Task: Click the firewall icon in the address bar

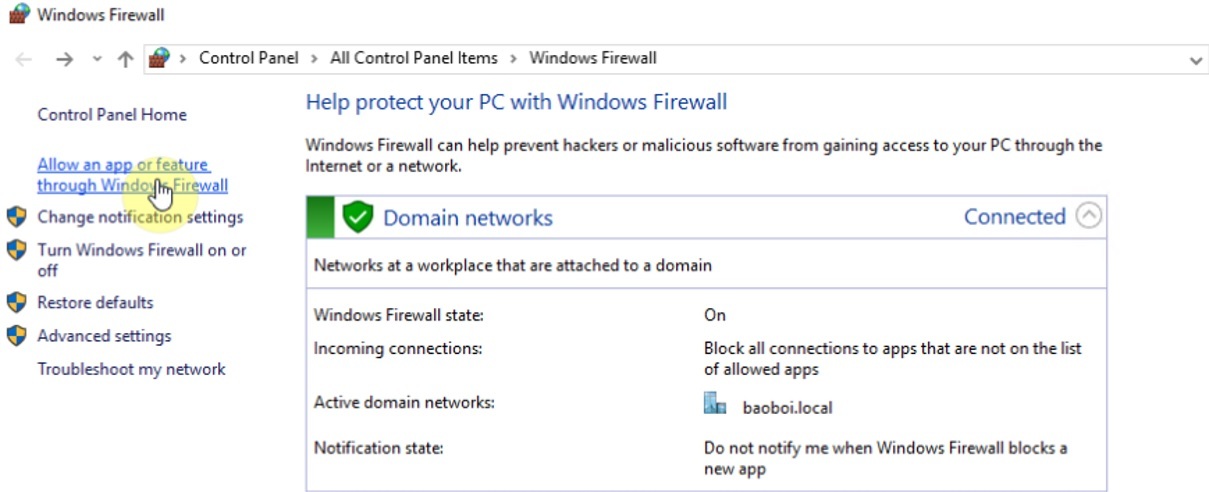Action: pos(159,58)
